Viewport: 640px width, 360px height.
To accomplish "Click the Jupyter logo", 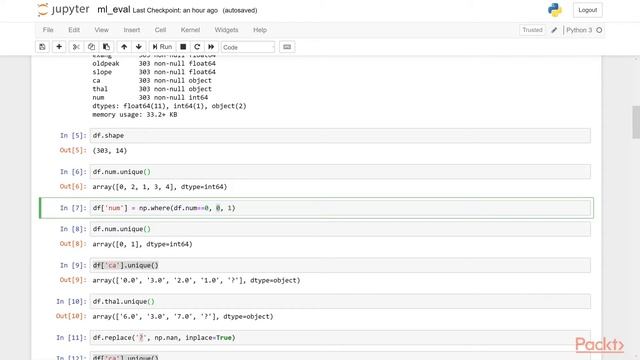I will coord(63,10).
